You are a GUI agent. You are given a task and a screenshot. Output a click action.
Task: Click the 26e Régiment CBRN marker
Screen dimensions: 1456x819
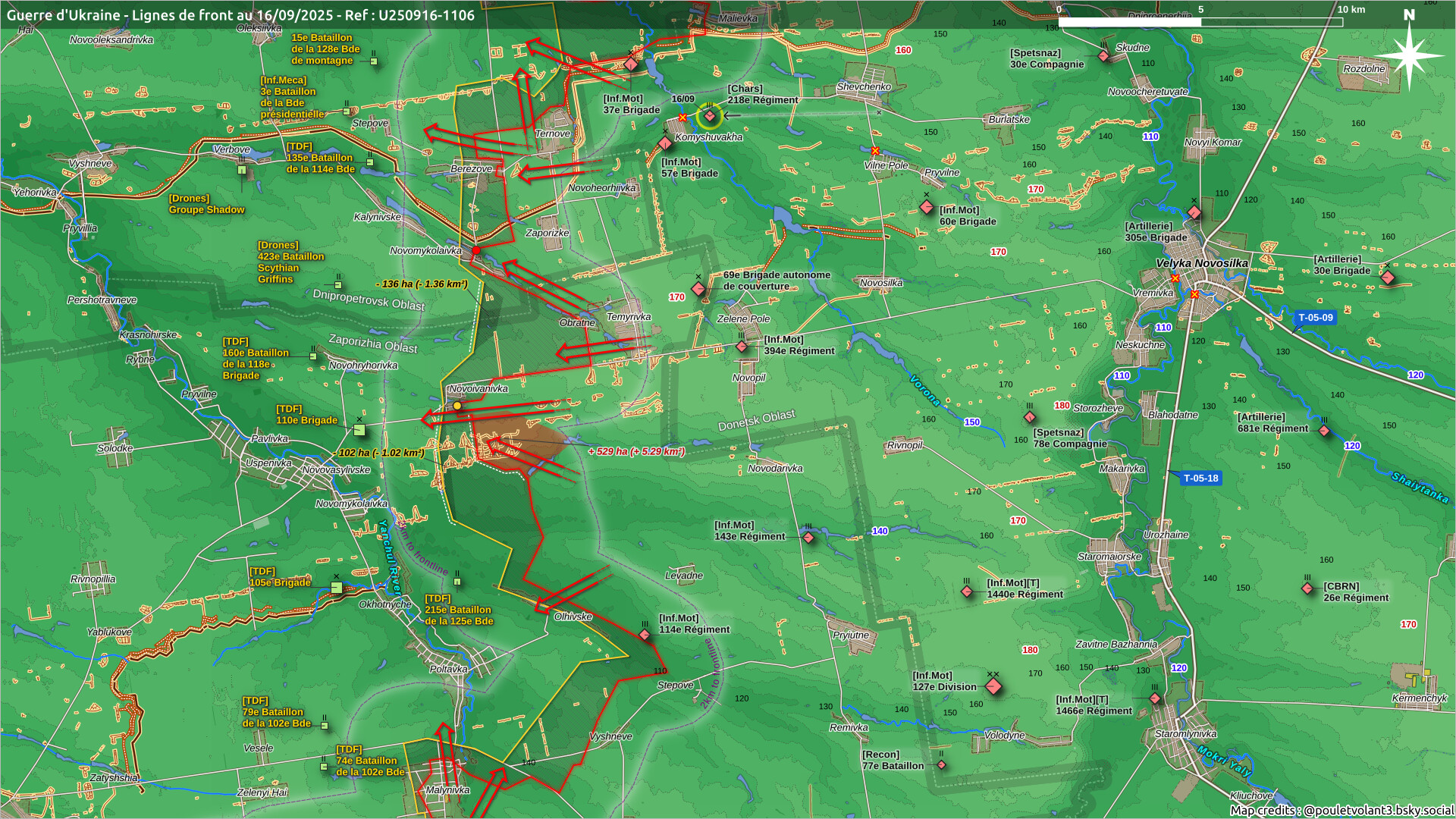1307,588
